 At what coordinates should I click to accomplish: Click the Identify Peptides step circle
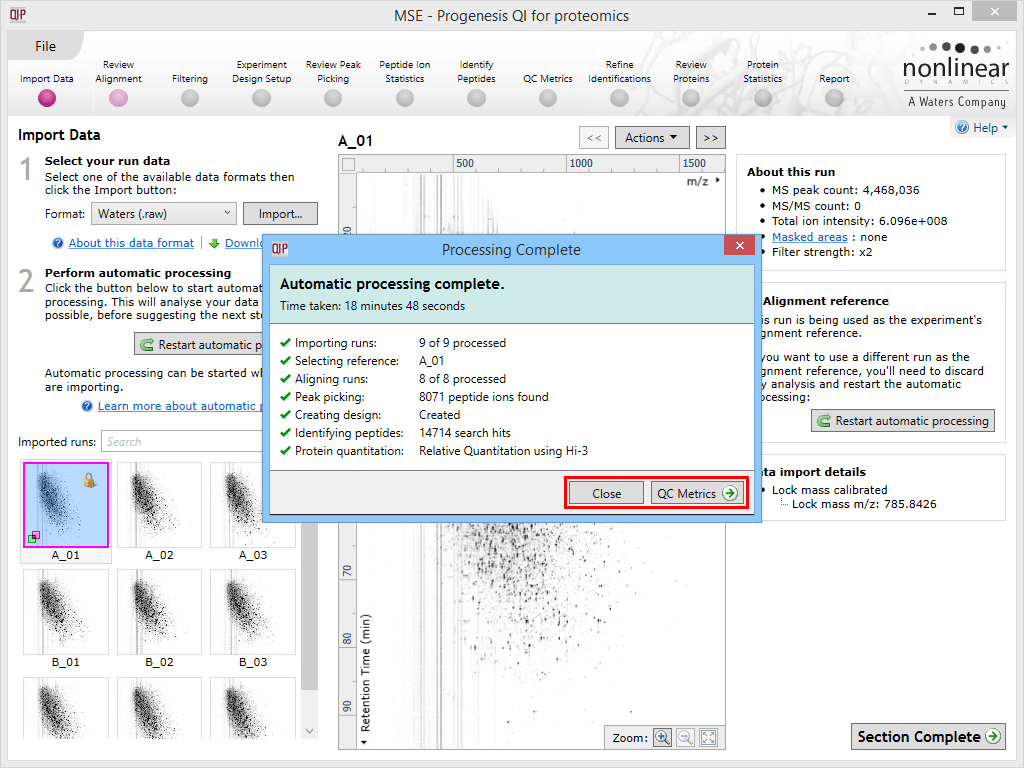(x=476, y=98)
